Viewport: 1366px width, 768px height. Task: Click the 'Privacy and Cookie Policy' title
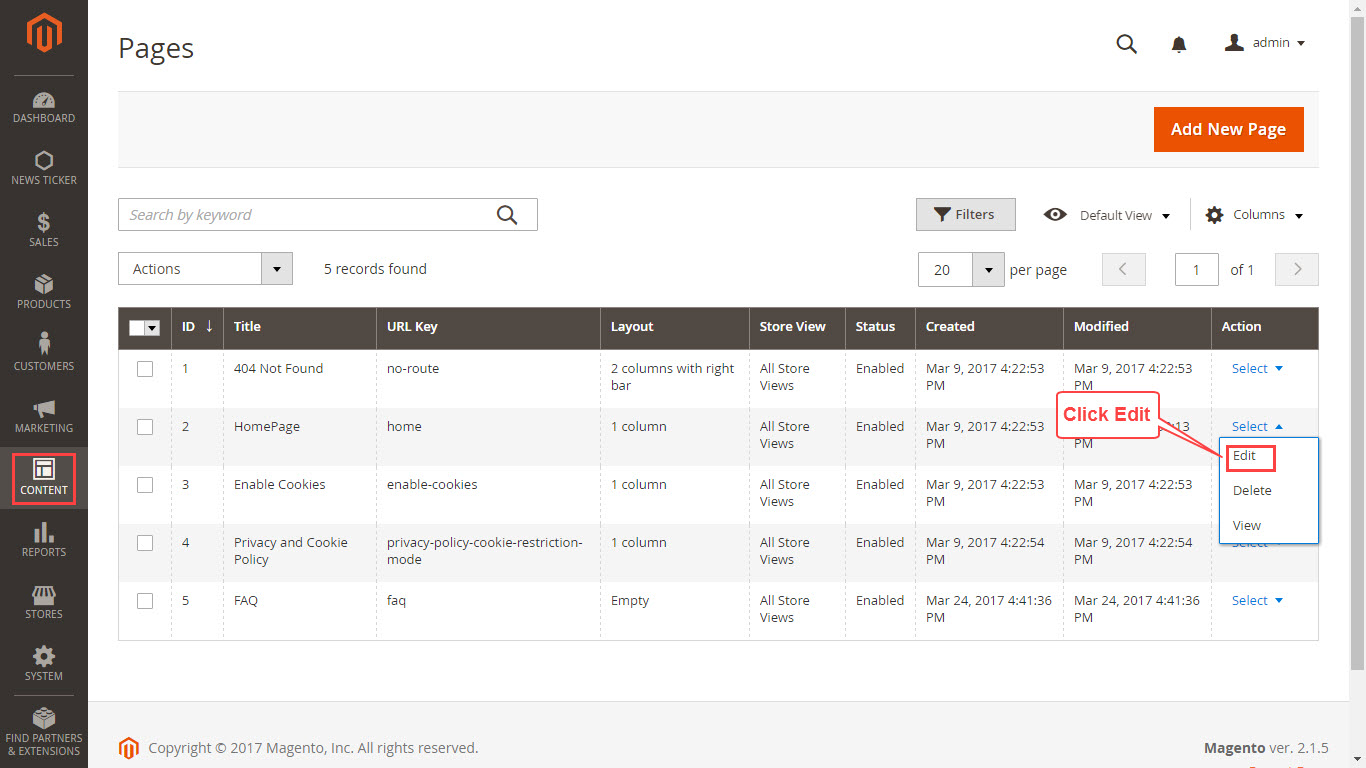[x=291, y=551]
